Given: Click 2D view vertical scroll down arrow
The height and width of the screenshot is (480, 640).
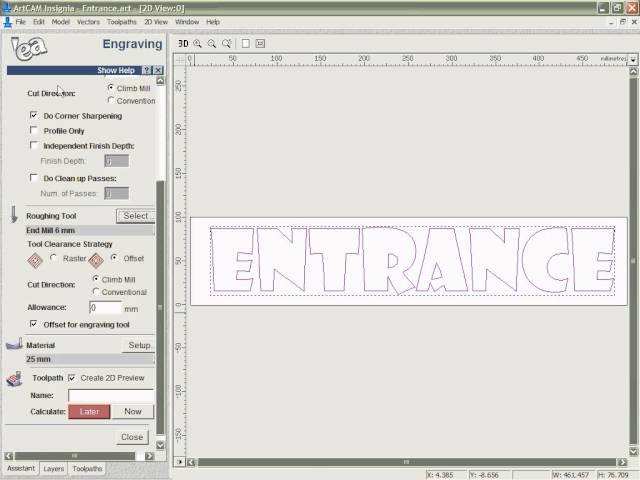Looking at the screenshot, I should tap(633, 451).
